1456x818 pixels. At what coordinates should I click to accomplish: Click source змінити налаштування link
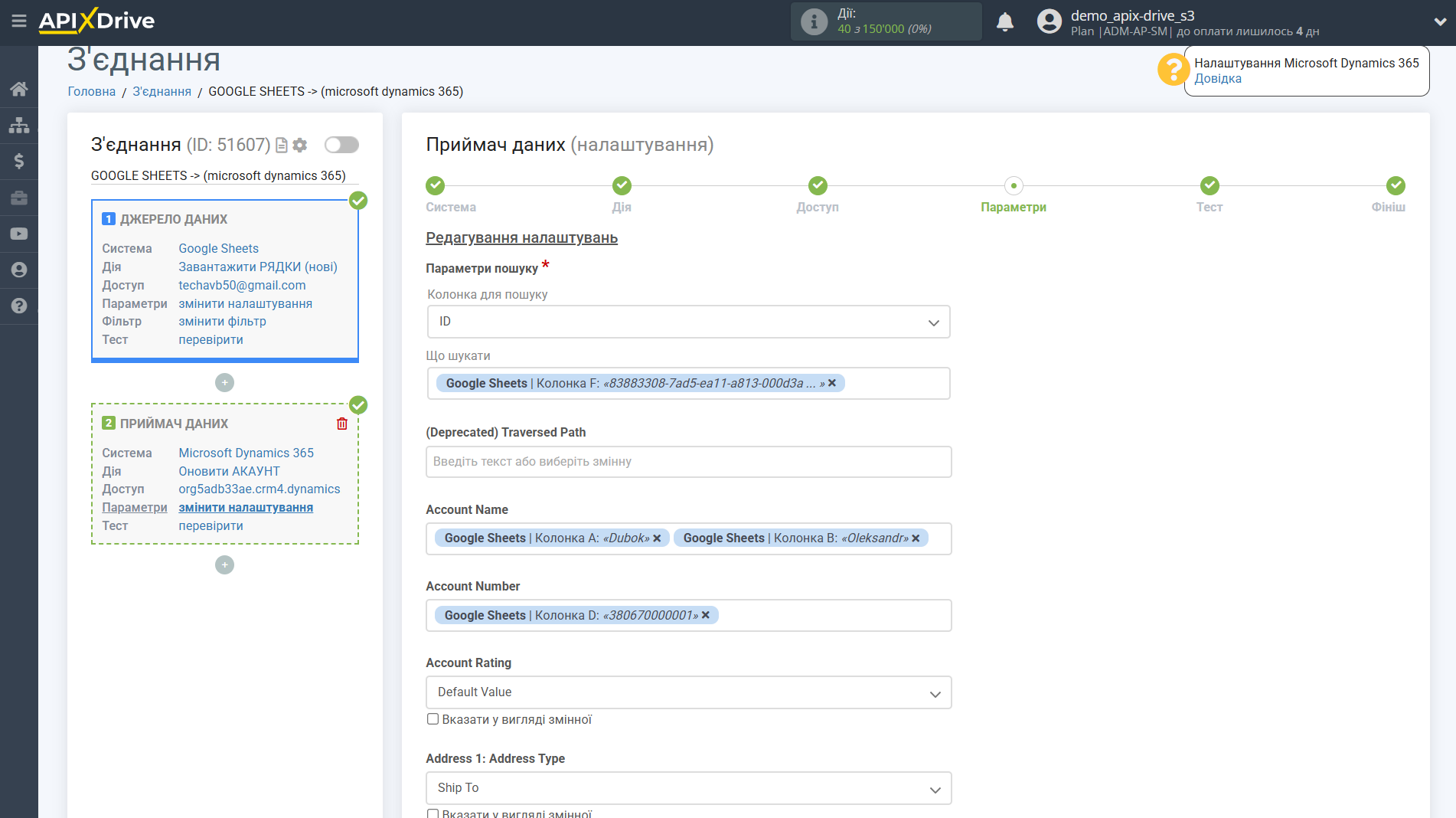[245, 303]
